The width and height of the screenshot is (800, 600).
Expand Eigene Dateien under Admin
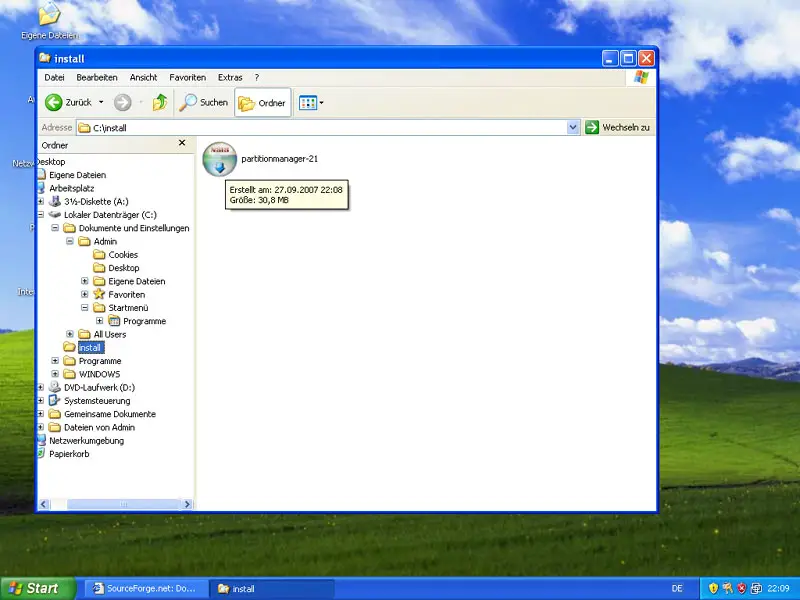85,281
